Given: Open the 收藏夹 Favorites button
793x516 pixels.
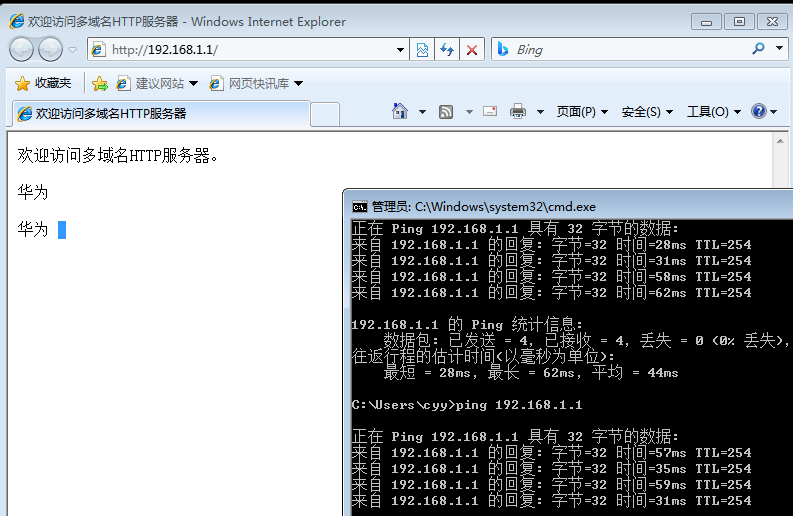Looking at the screenshot, I should 43,83.
